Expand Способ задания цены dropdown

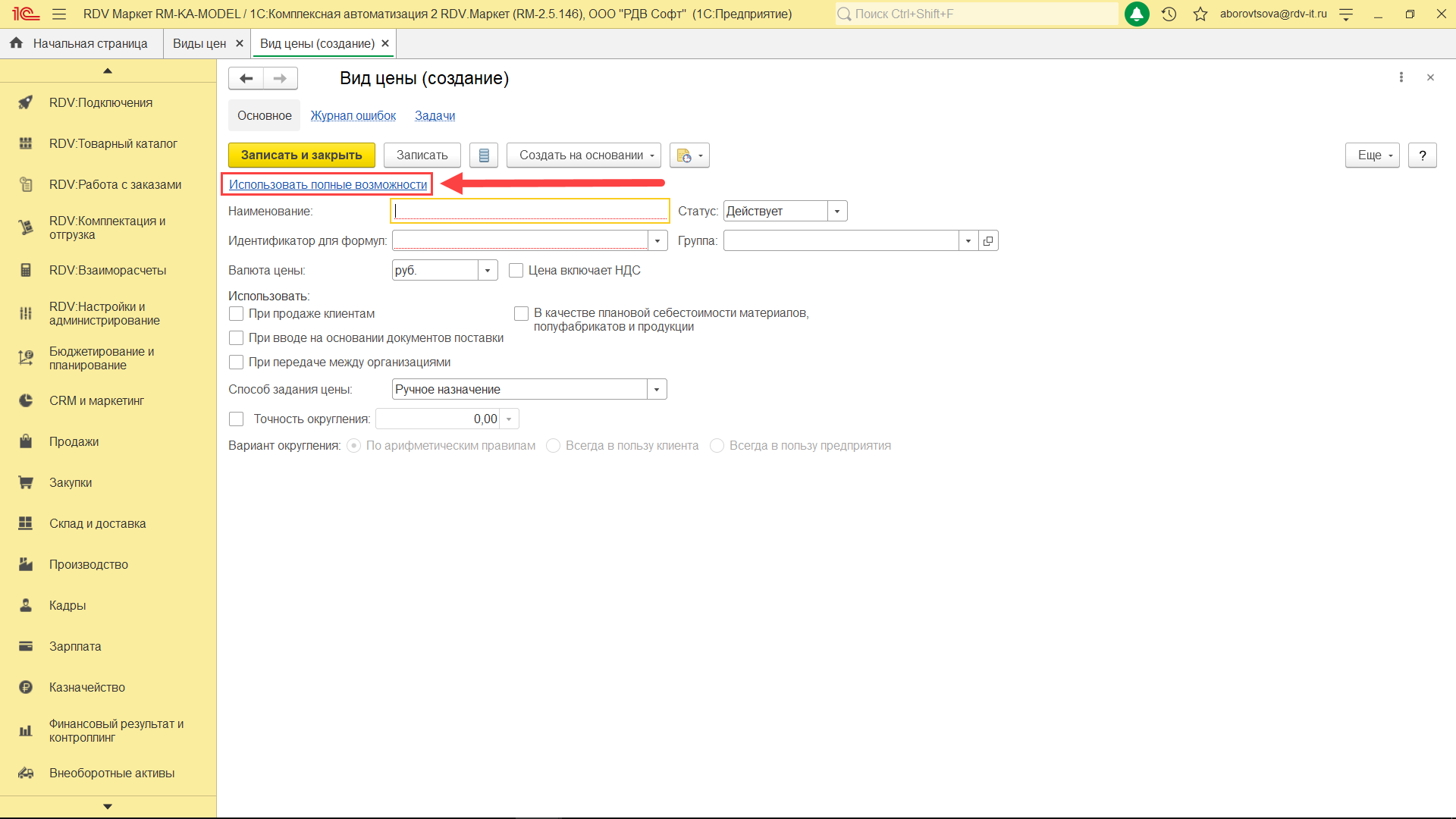click(x=657, y=390)
